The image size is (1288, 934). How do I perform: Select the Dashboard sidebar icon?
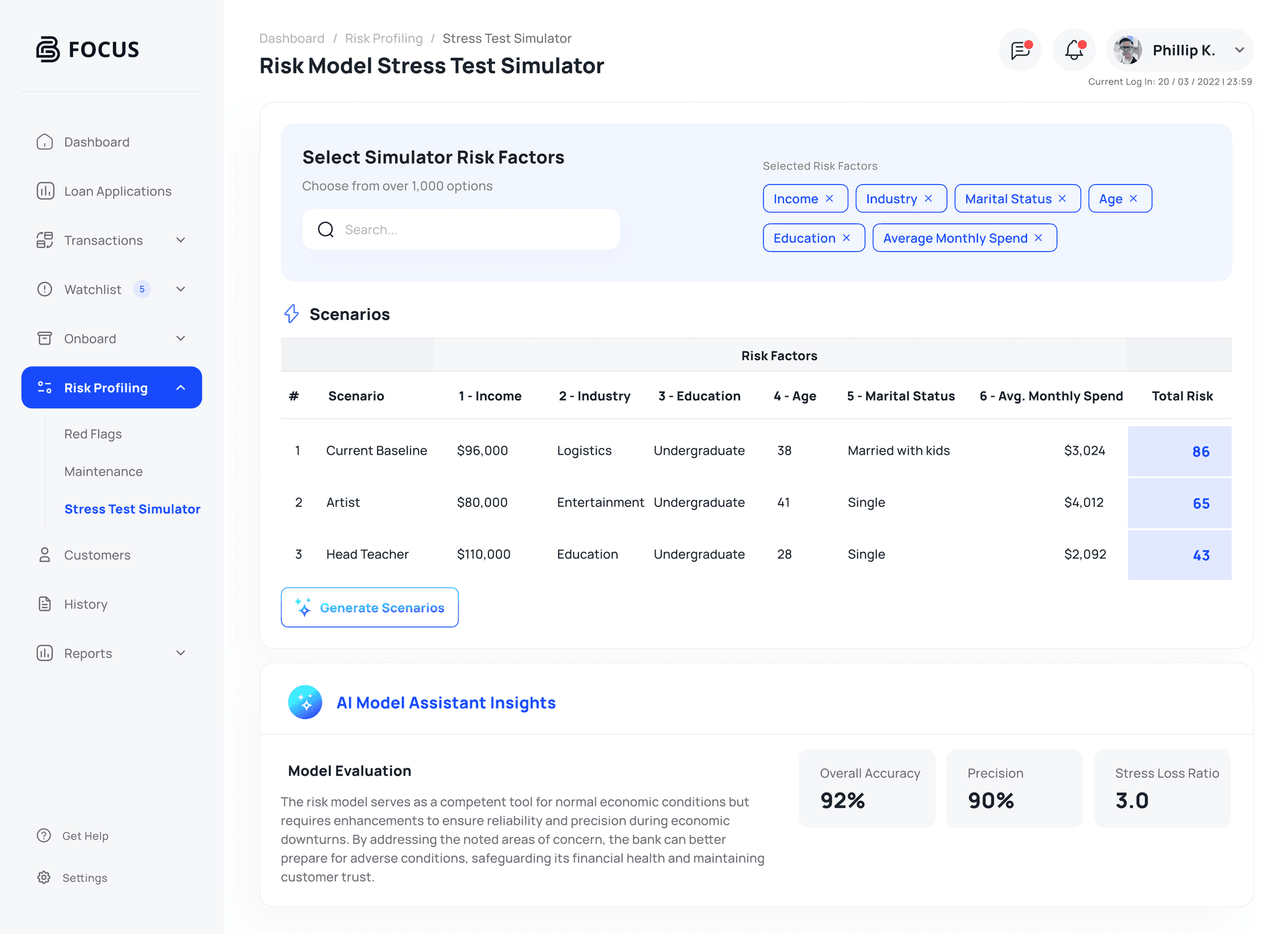click(44, 141)
